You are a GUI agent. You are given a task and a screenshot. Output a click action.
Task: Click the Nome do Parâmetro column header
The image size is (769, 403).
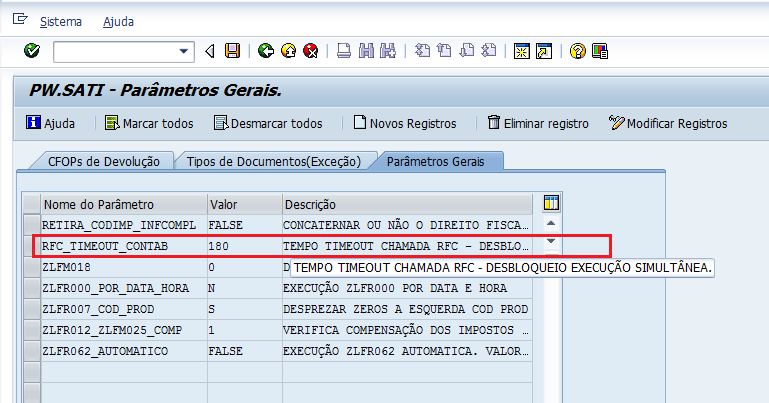(124, 204)
